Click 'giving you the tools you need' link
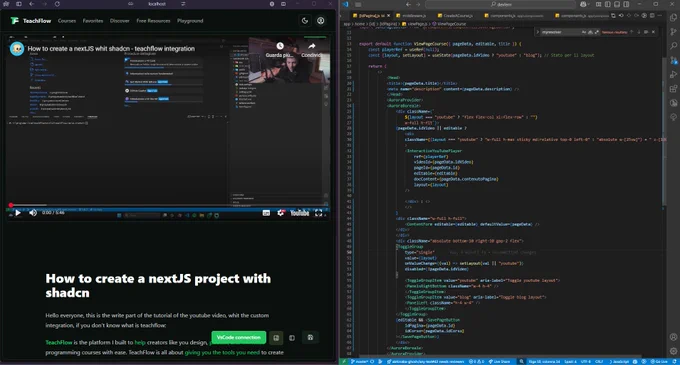 [222, 352]
